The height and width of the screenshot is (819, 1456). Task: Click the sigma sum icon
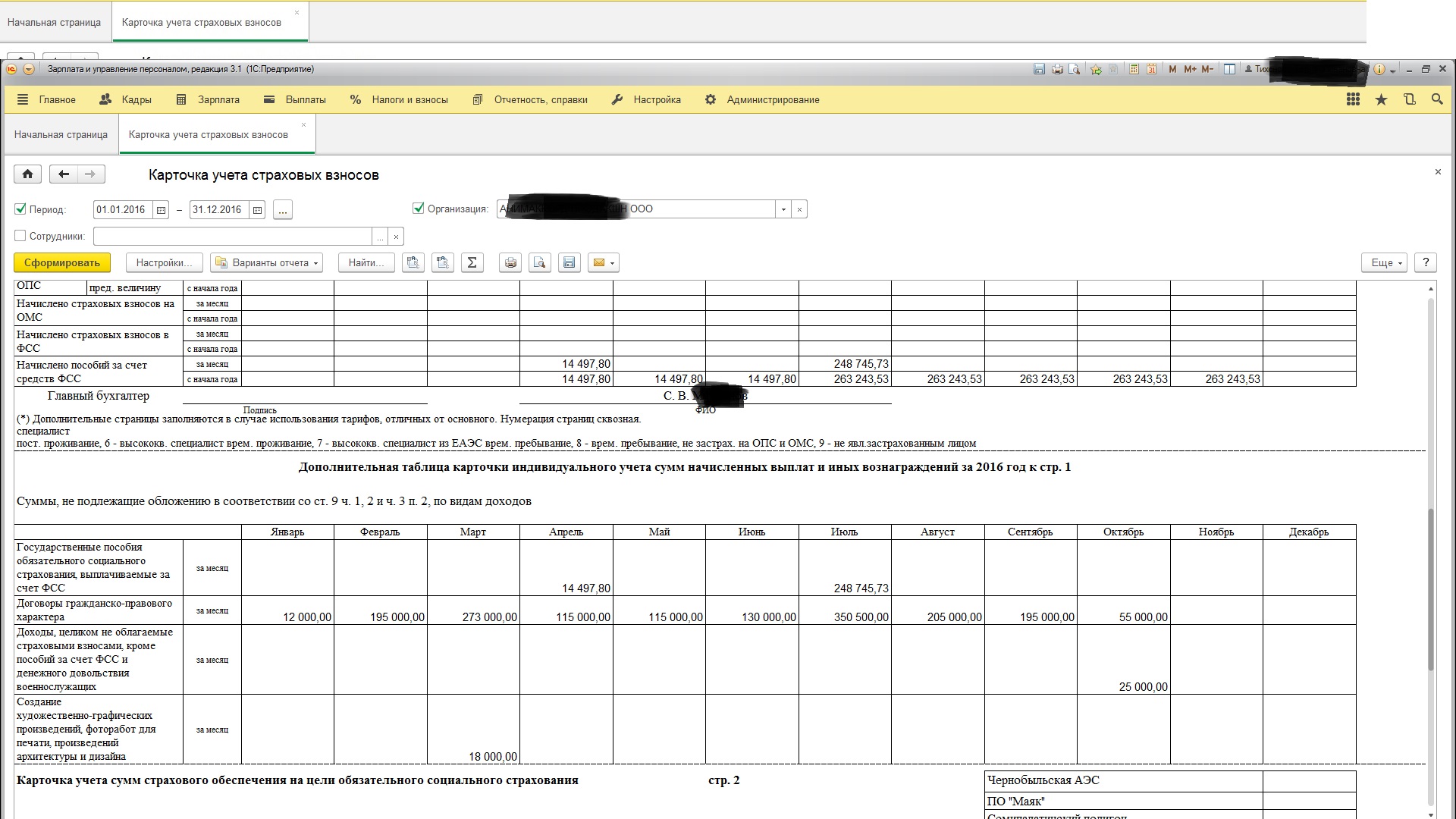tap(472, 262)
